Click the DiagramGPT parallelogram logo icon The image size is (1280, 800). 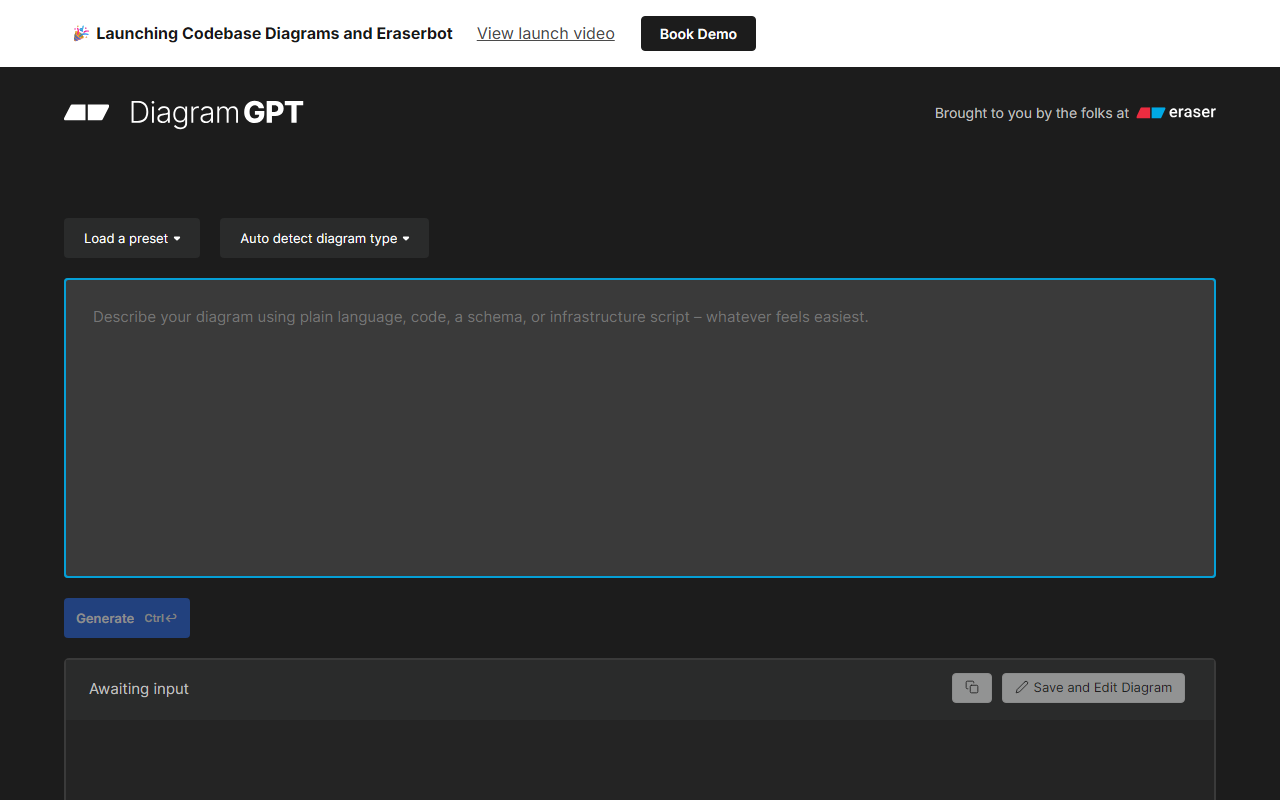pos(87,113)
